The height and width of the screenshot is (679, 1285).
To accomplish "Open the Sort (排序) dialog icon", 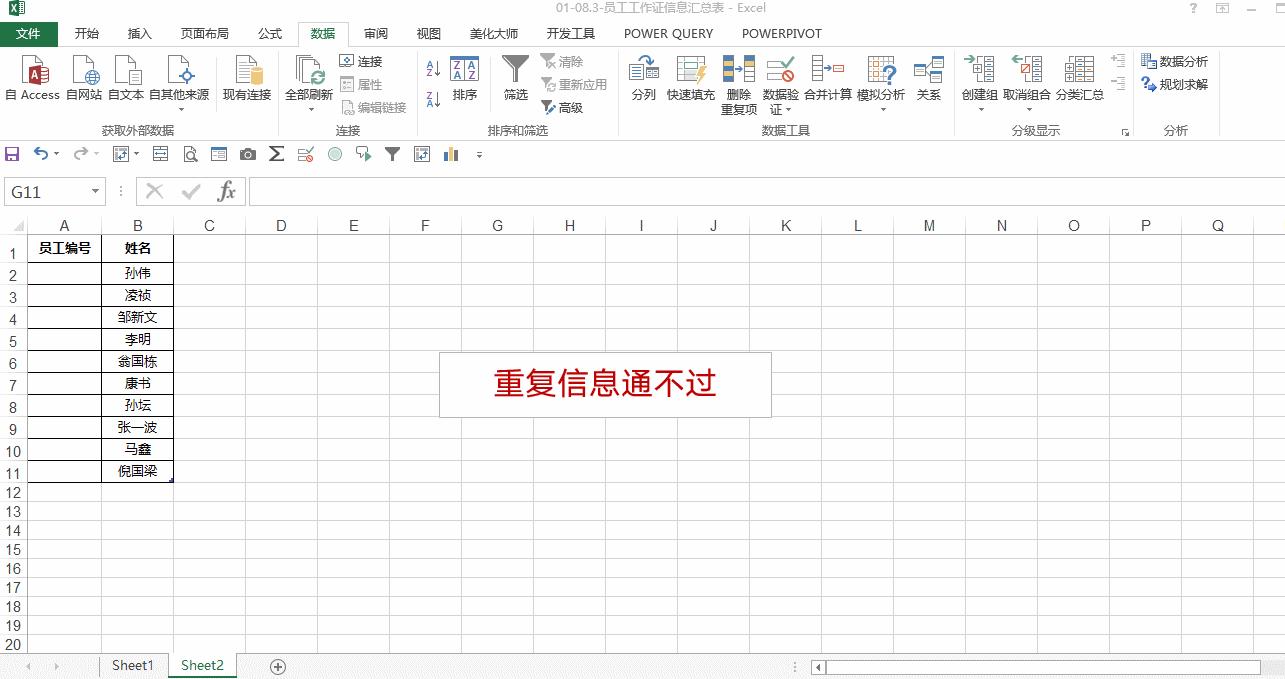I will pos(465,69).
